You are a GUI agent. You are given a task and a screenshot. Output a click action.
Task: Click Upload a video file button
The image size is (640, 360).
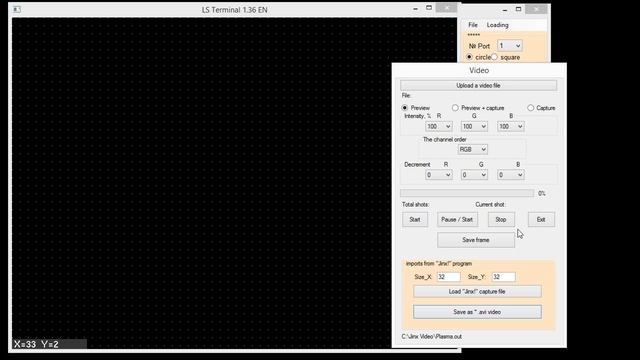click(x=478, y=85)
